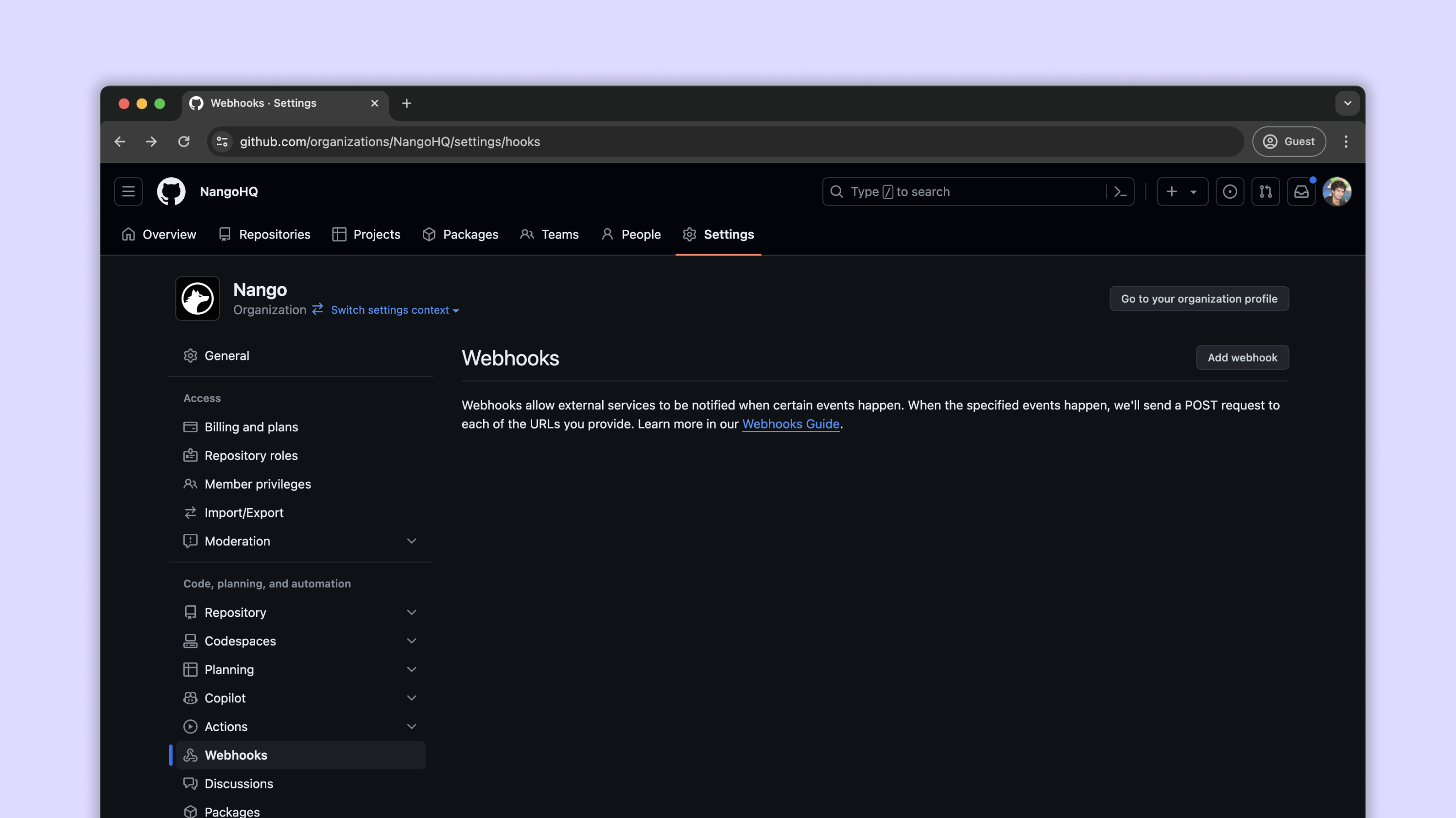Click the Codespaces icon in sidebar
The width and height of the screenshot is (1456, 818).
click(x=191, y=641)
